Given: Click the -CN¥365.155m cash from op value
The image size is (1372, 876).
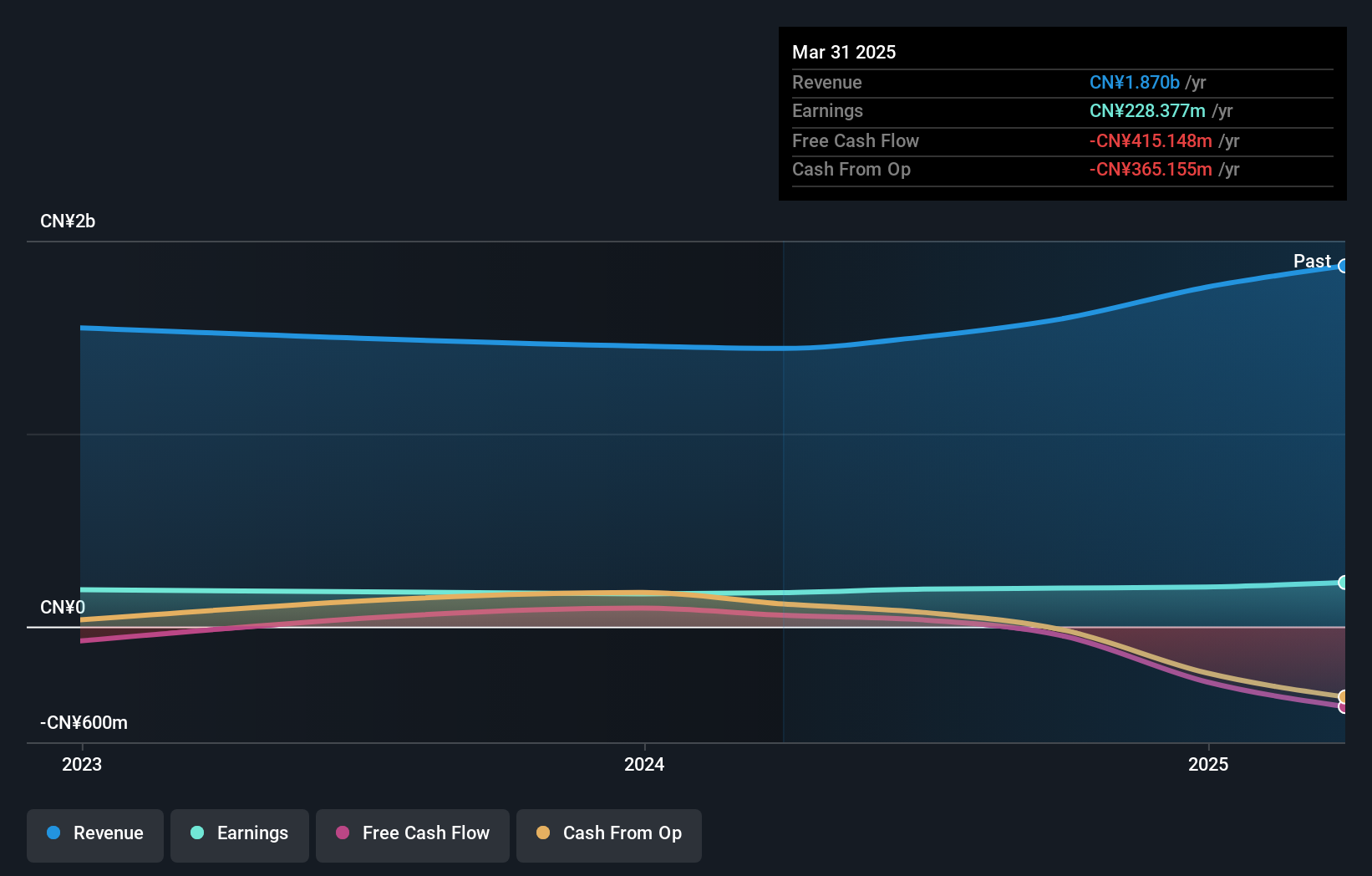Looking at the screenshot, I should coord(1151,170).
